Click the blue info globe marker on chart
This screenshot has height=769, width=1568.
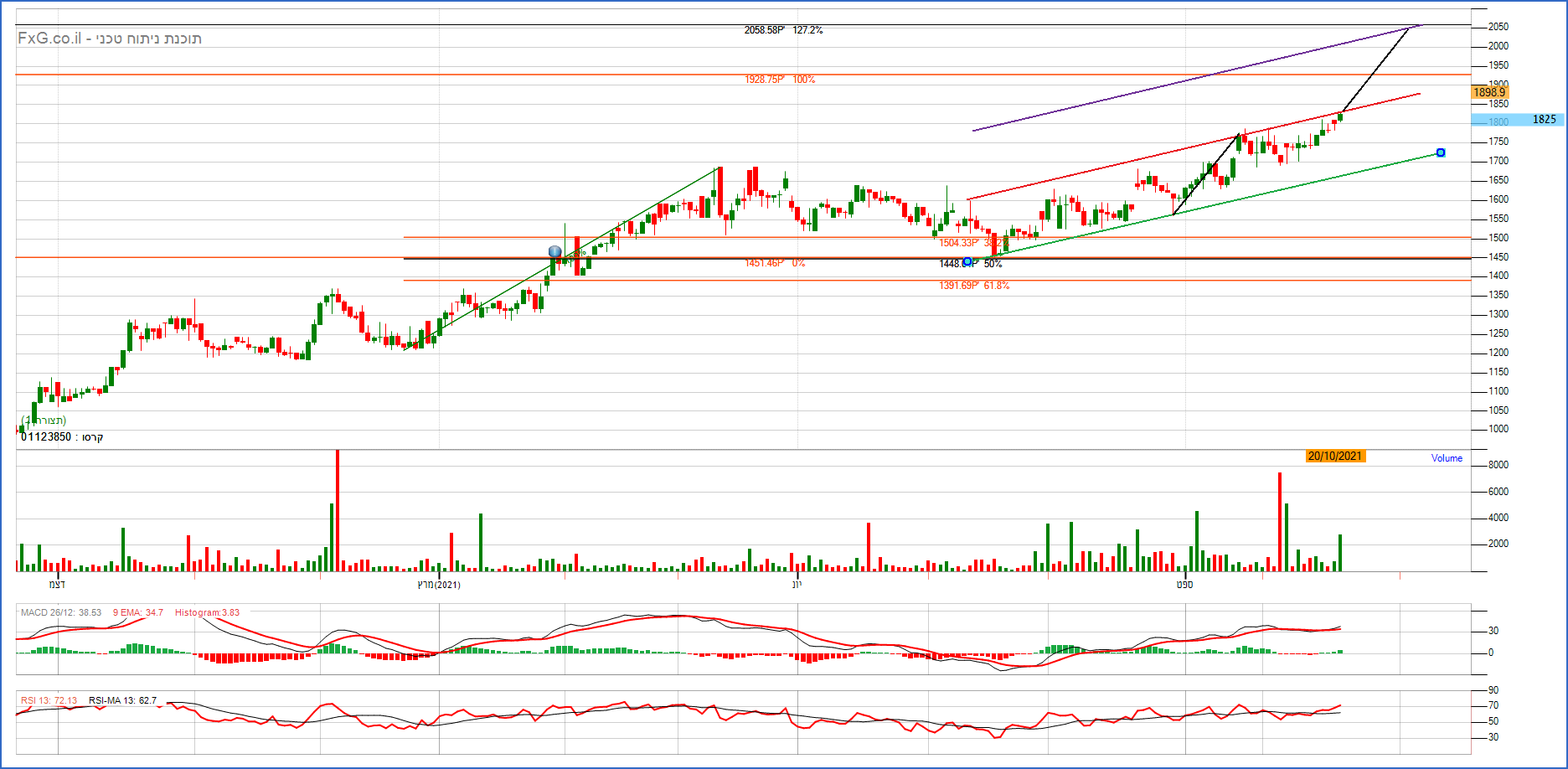[x=554, y=251]
